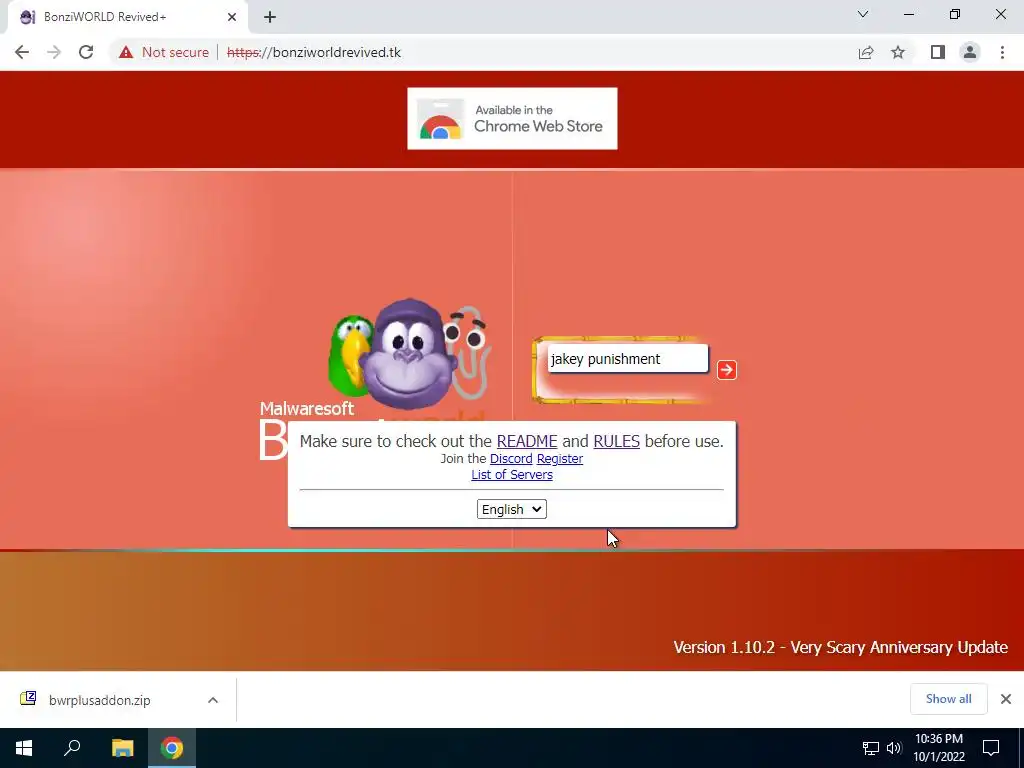The width and height of the screenshot is (1024, 768).
Task: Close the downloads bar
Action: coord(1006,699)
